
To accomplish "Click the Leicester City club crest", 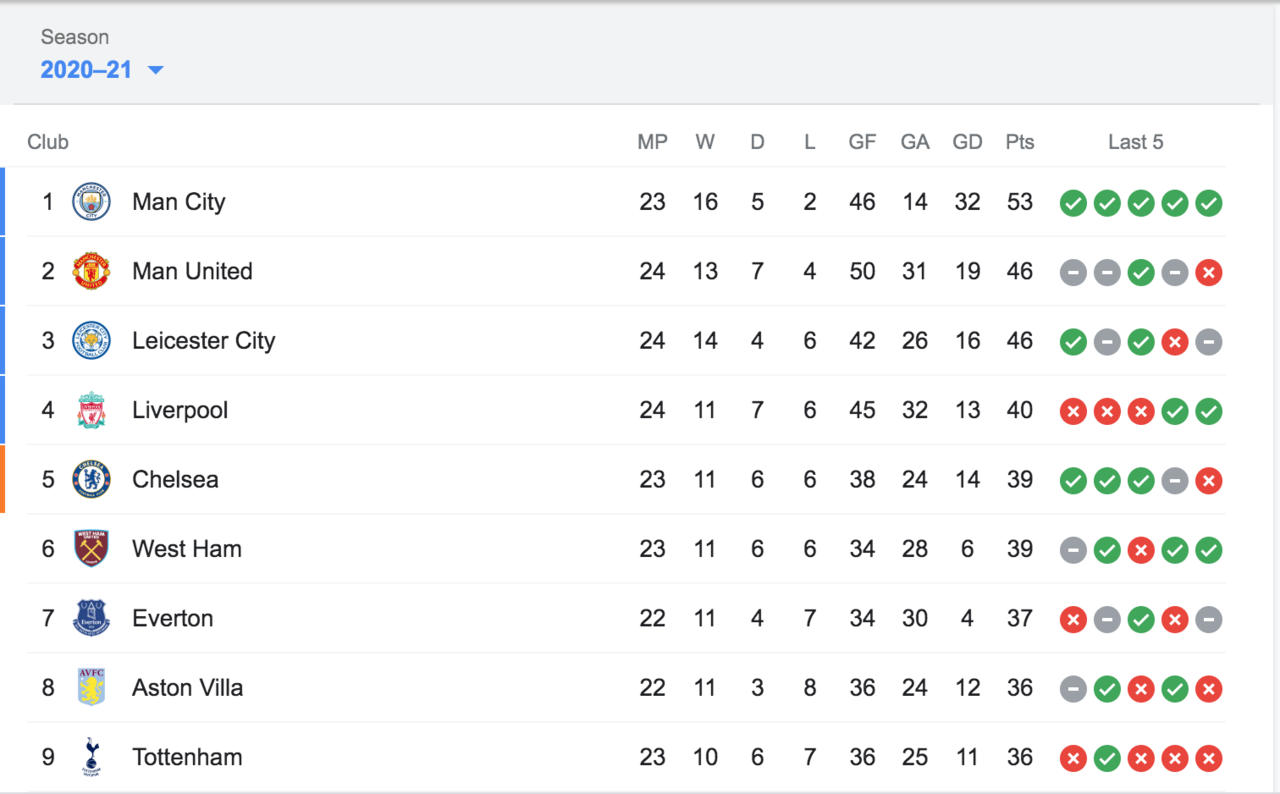I will click(91, 341).
